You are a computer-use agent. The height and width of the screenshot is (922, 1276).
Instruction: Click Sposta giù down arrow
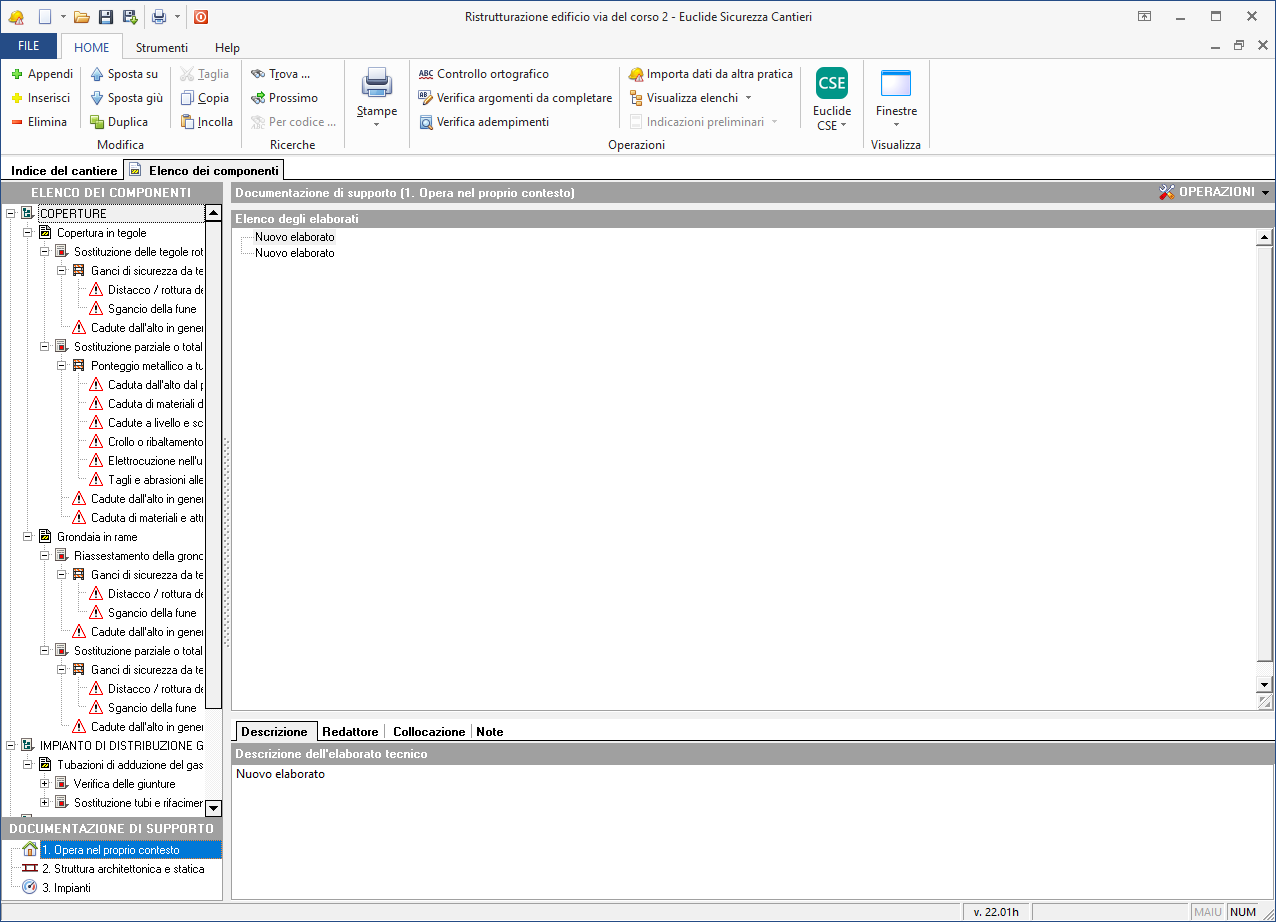pyautogui.click(x=126, y=98)
